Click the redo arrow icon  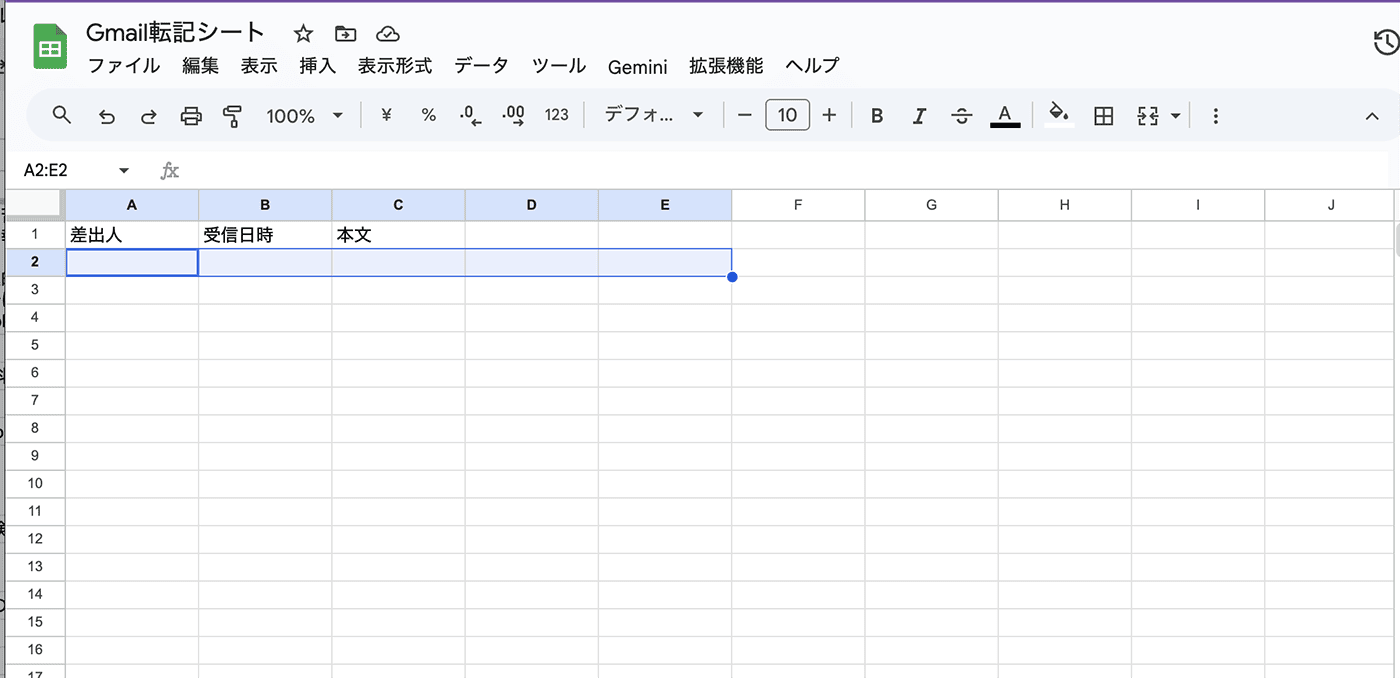[x=148, y=116]
